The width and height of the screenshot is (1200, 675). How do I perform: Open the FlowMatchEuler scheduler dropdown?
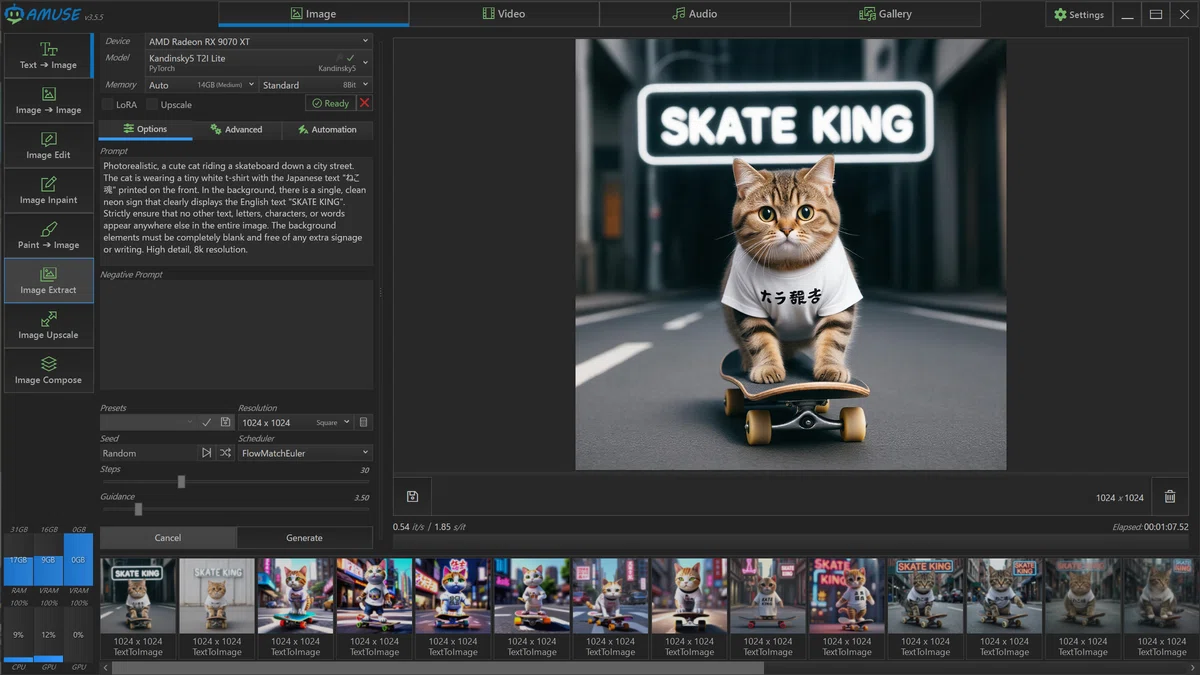[x=305, y=453]
